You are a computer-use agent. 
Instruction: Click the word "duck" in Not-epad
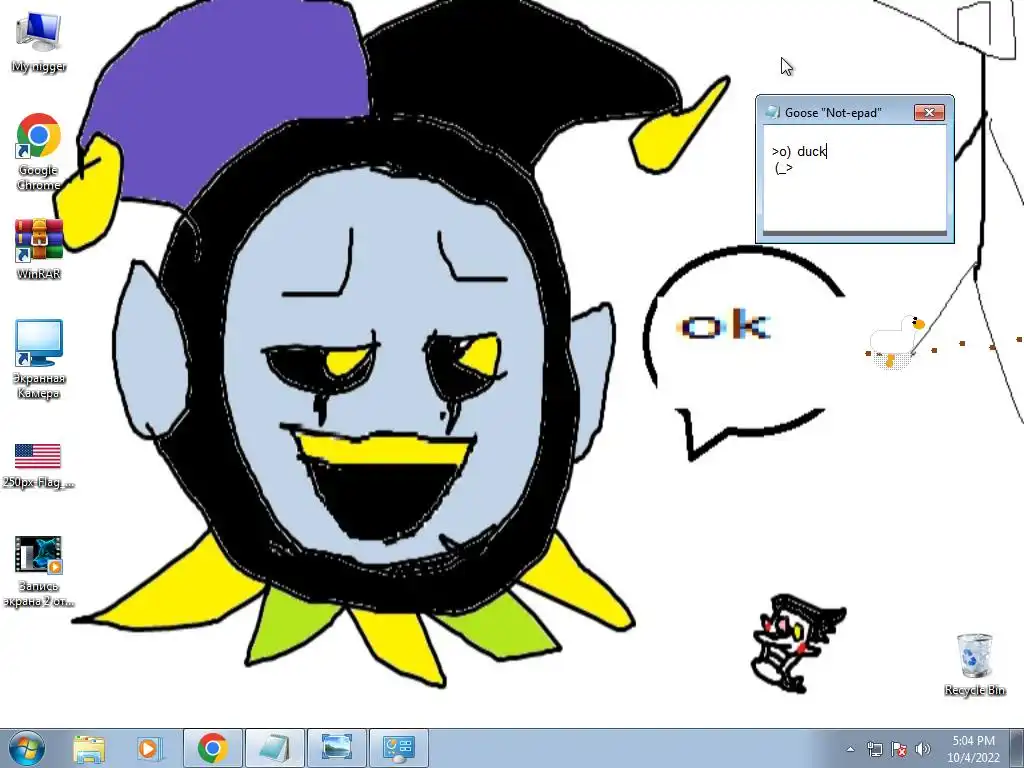[x=811, y=152]
